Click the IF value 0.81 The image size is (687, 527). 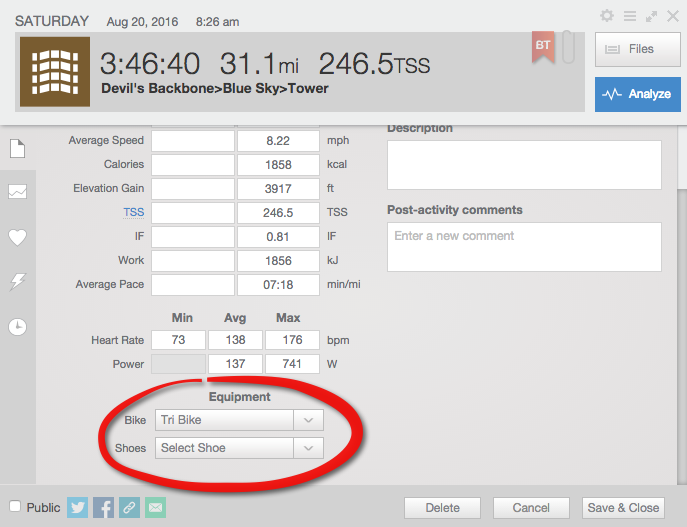[278, 237]
